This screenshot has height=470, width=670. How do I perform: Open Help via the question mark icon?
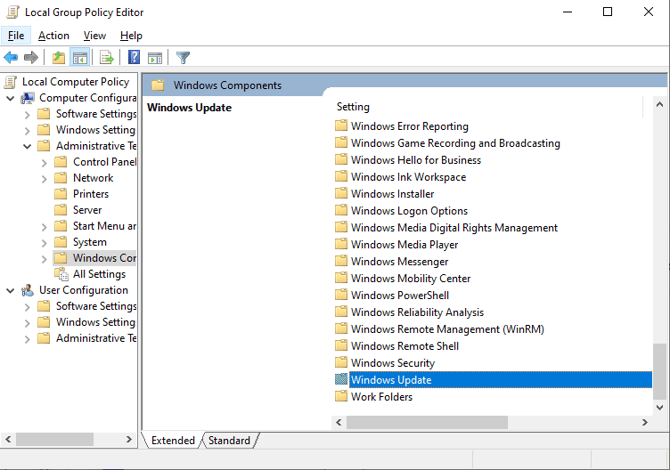(134, 57)
